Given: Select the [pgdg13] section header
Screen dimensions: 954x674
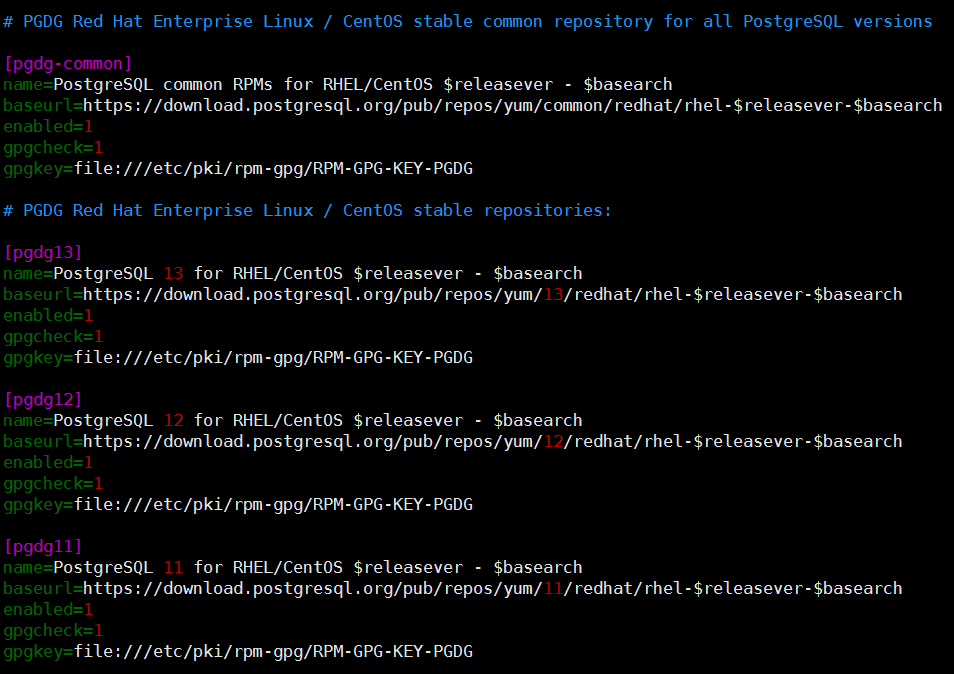Looking at the screenshot, I should (43, 252).
